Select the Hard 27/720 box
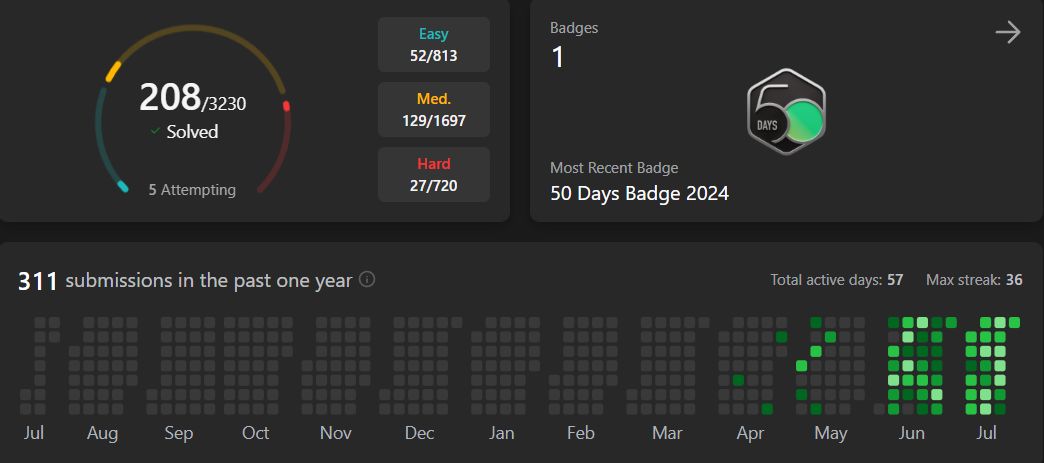Screen dimensions: 1044x463 point(434,175)
